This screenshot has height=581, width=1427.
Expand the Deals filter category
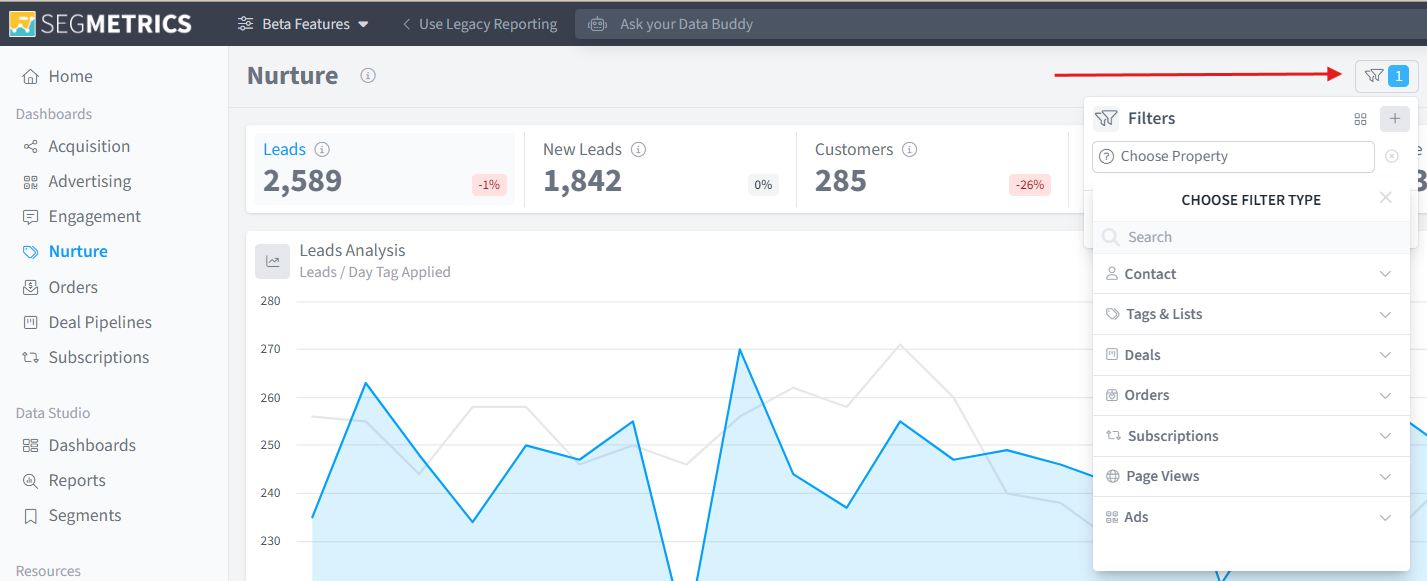[1251, 355]
